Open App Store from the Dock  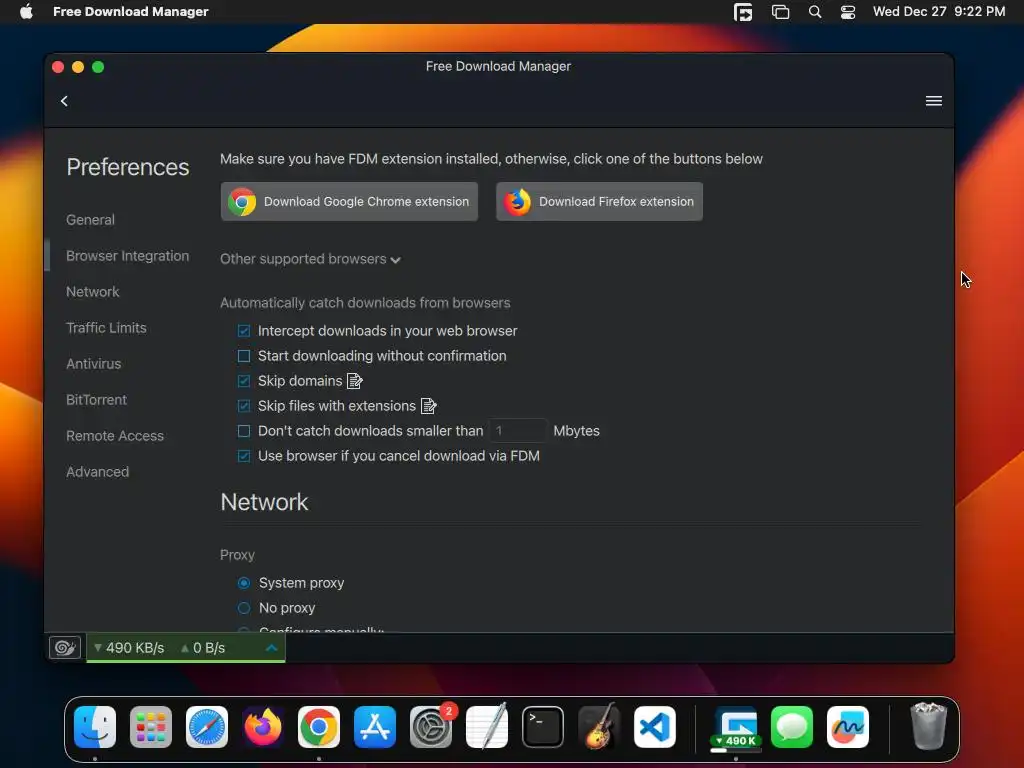click(x=375, y=727)
